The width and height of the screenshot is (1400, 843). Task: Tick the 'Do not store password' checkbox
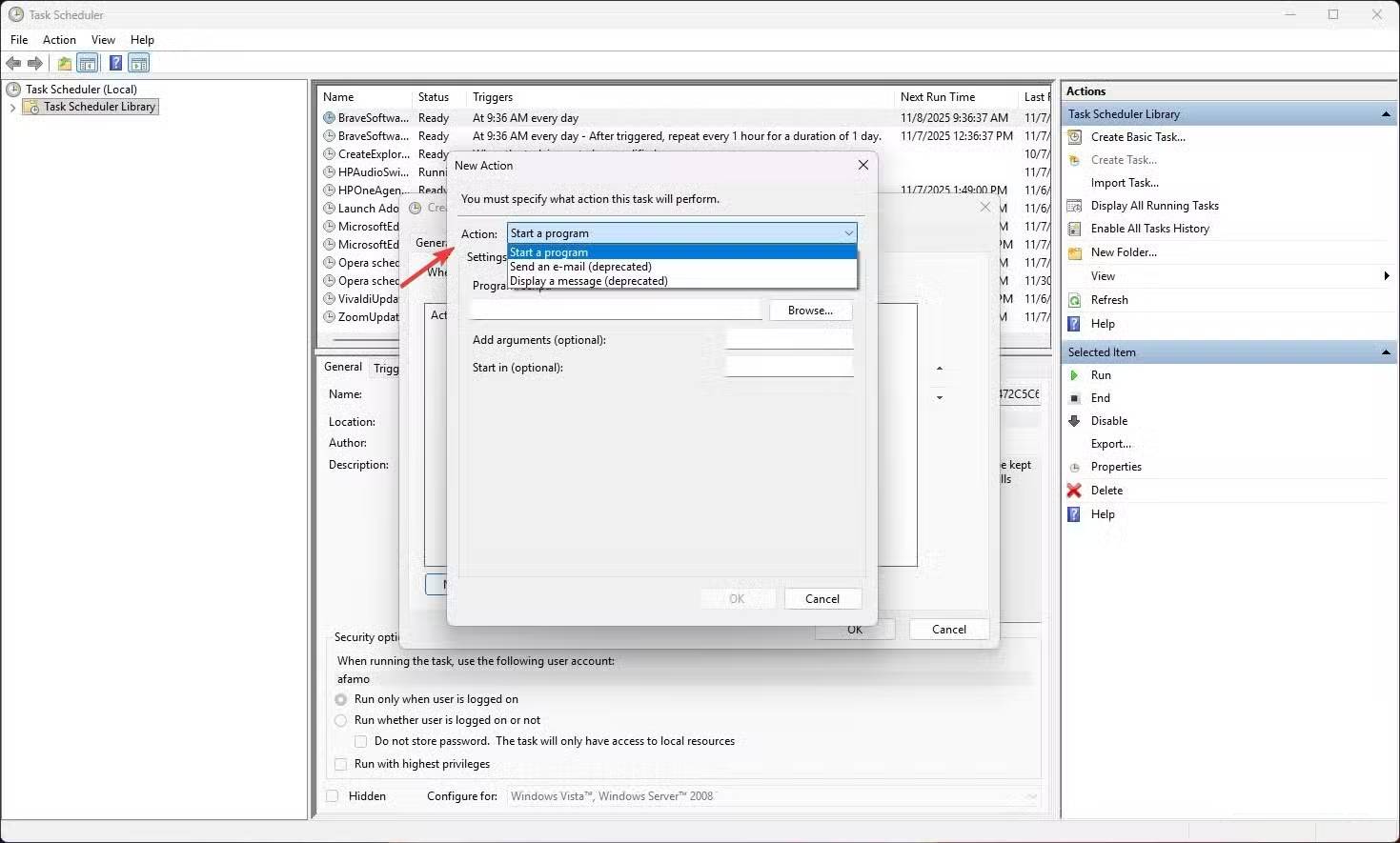click(x=361, y=741)
